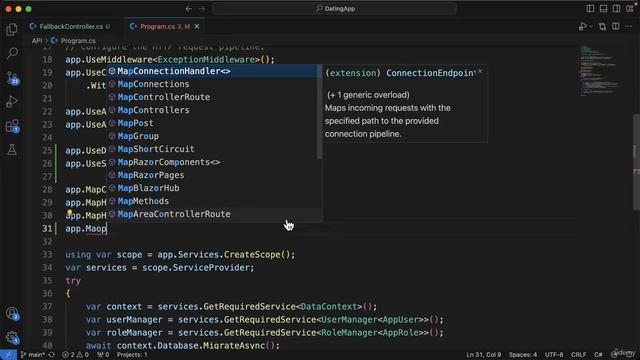The image size is (640, 360).
Task: Open the editor More Actions ellipsis
Action: pyautogui.click(x=629, y=27)
